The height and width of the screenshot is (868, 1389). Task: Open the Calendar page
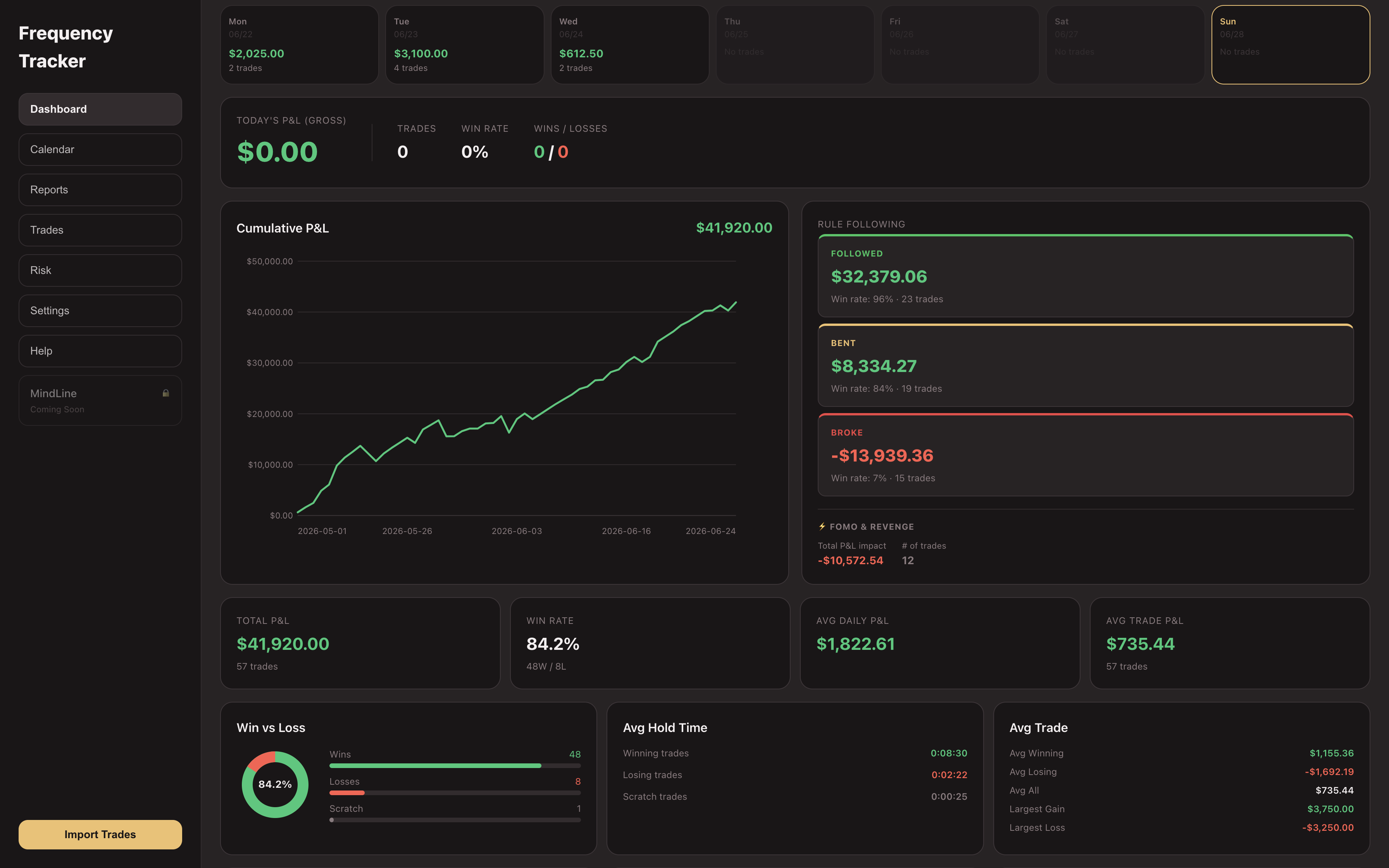pos(100,149)
